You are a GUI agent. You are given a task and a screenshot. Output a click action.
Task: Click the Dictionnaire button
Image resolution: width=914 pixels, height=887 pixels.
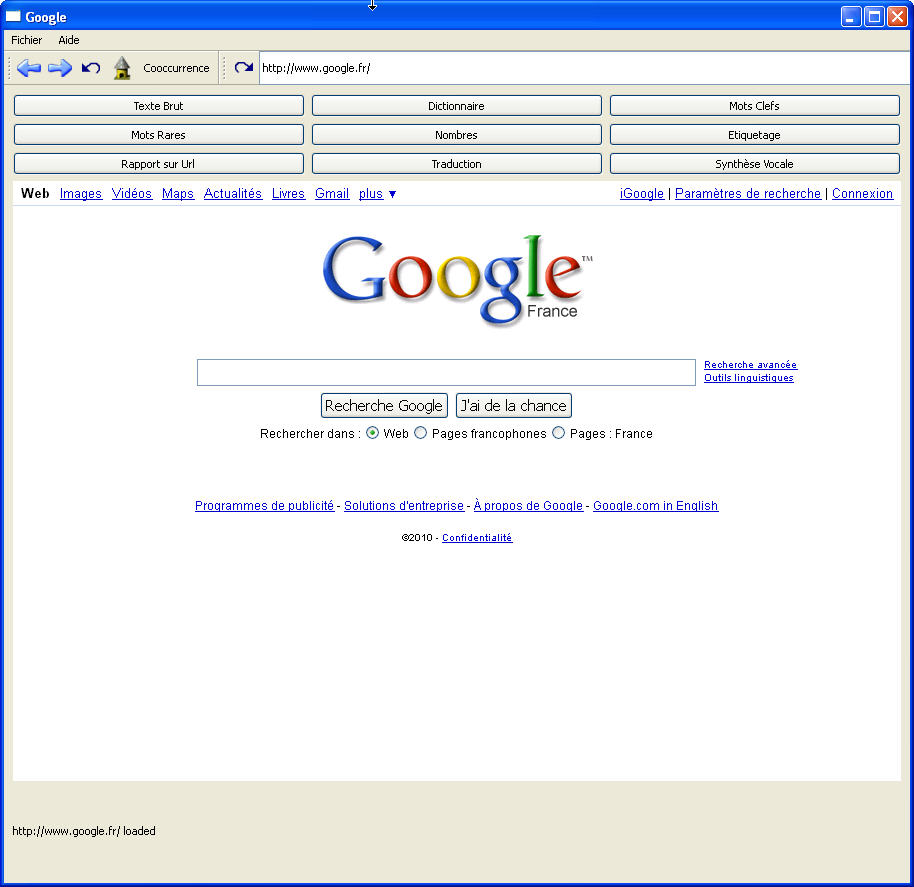(456, 105)
